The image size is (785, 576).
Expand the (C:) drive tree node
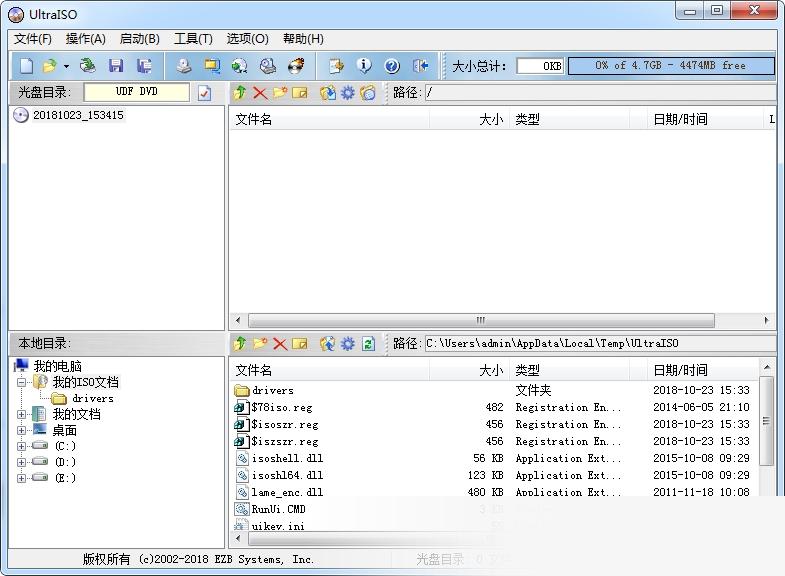tap(22, 446)
